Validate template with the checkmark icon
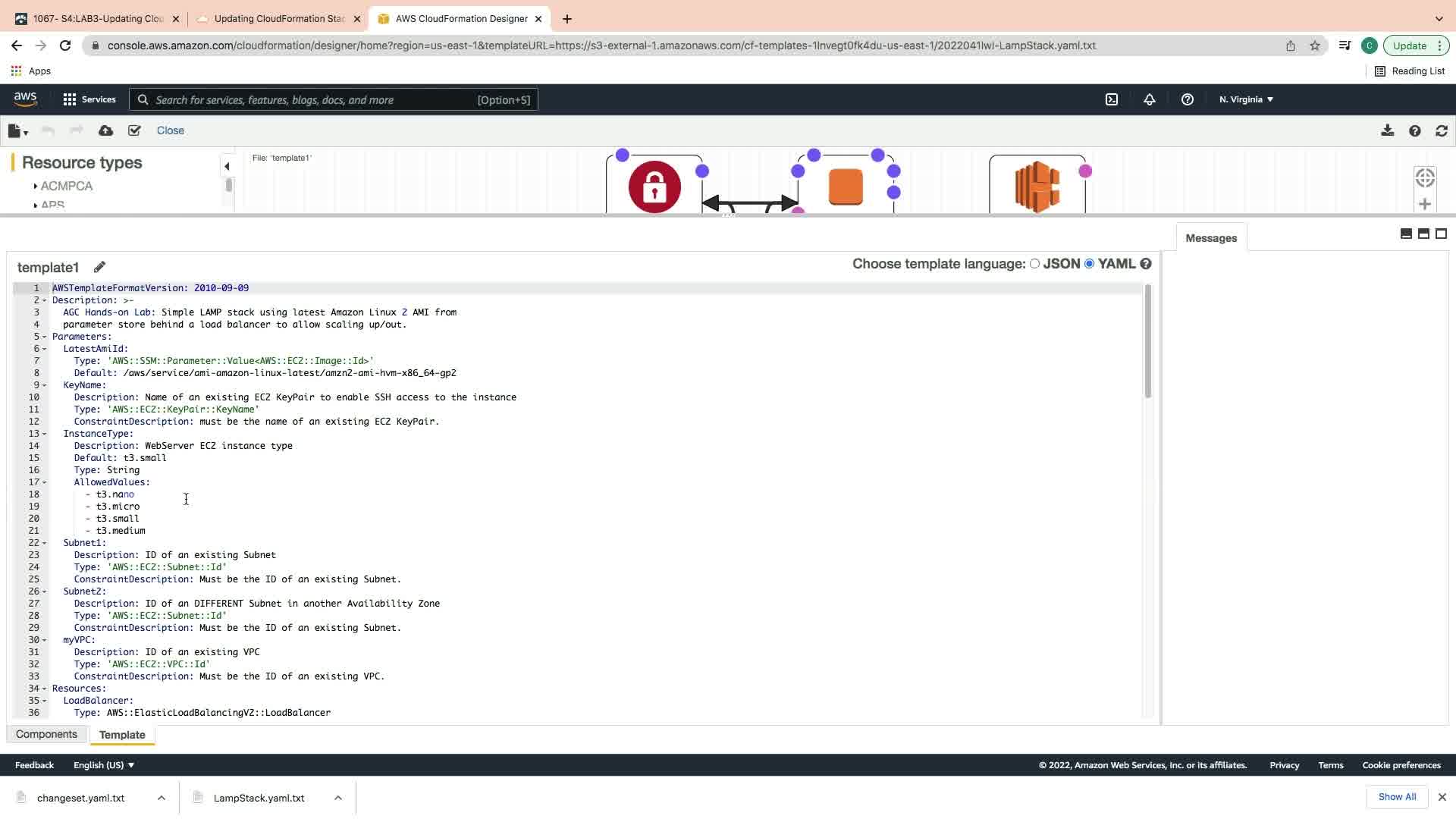Screen dimensions: 1456x819 [134, 131]
